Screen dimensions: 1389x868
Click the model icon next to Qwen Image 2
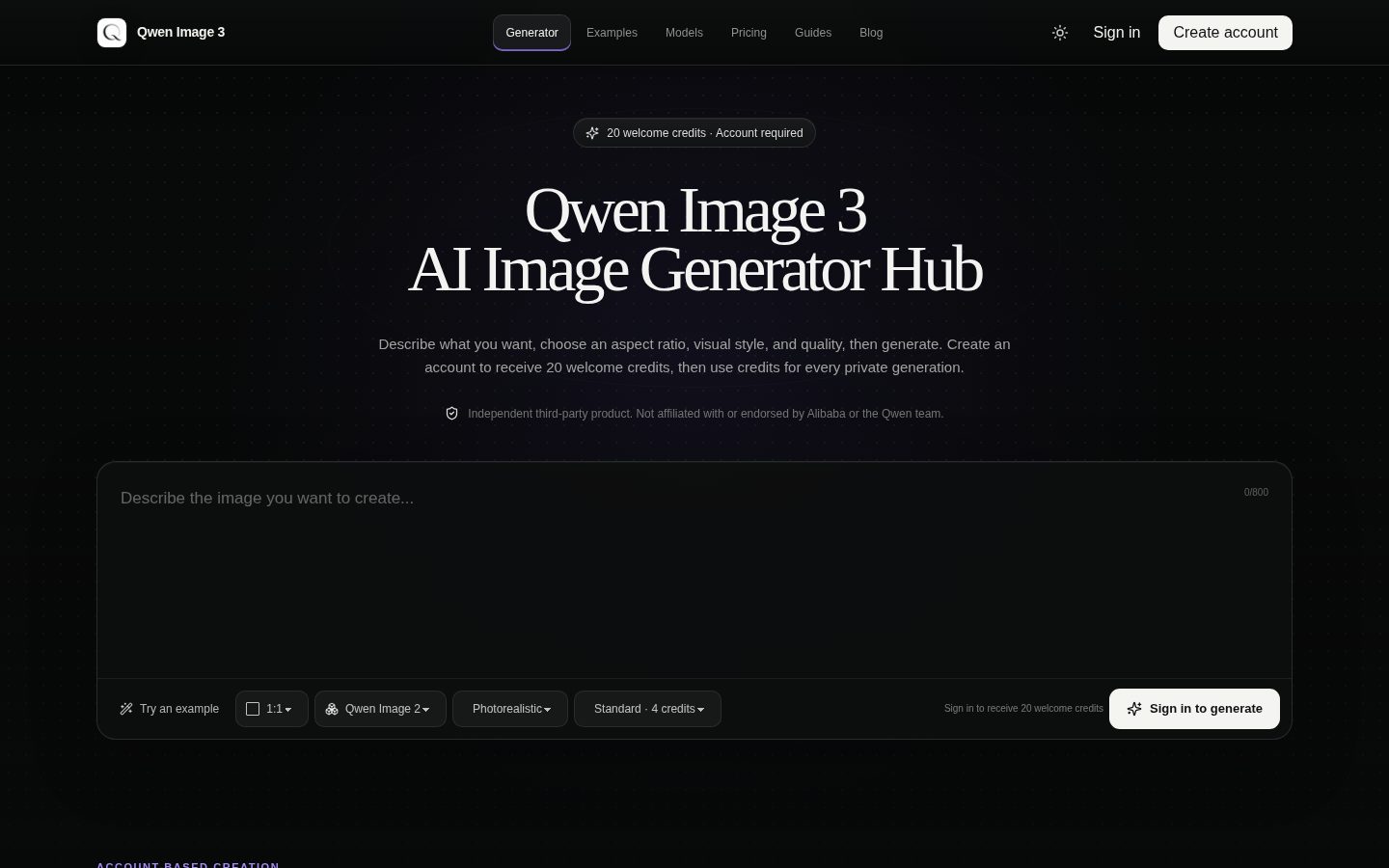tap(332, 709)
